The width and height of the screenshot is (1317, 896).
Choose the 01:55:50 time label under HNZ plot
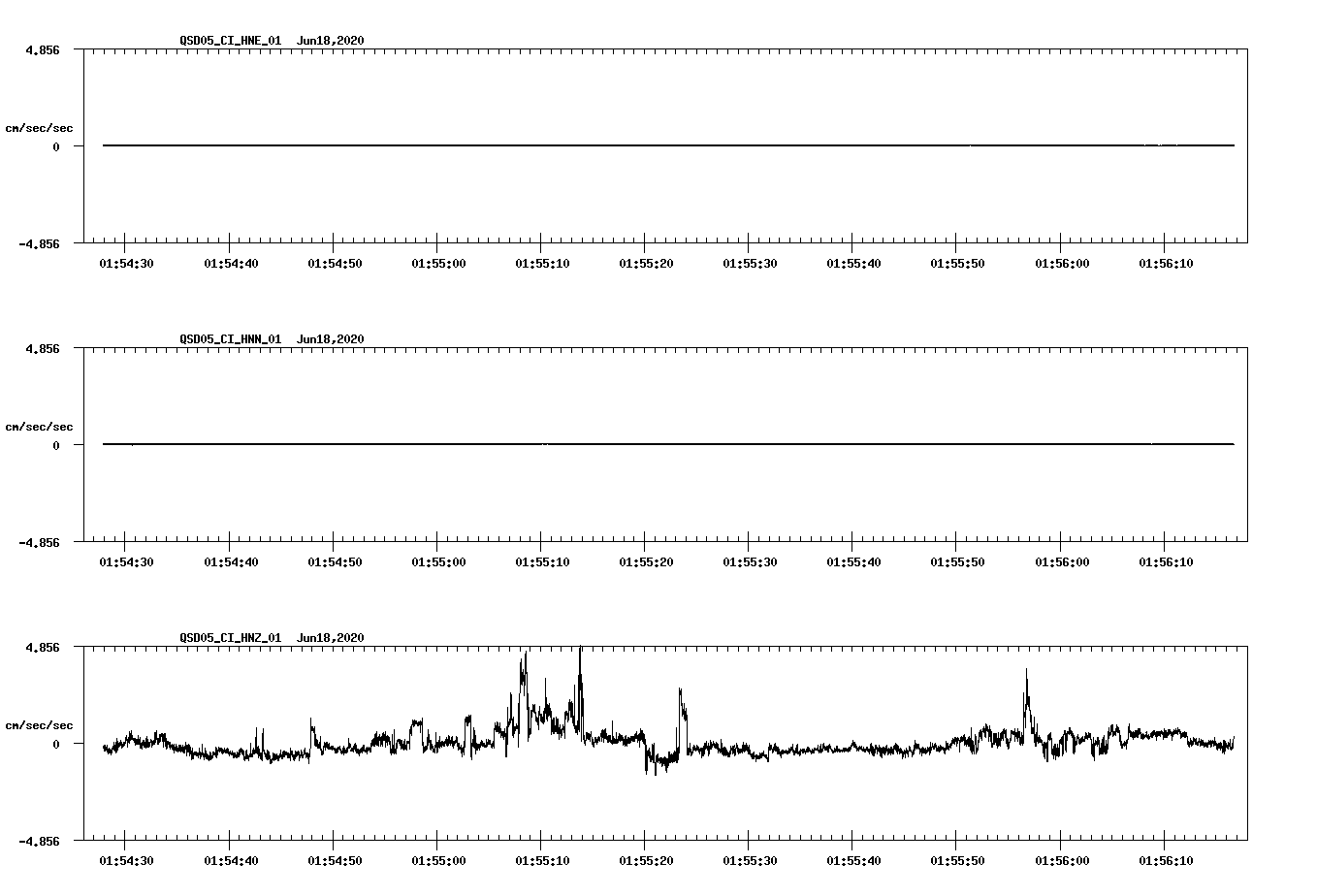point(957,861)
